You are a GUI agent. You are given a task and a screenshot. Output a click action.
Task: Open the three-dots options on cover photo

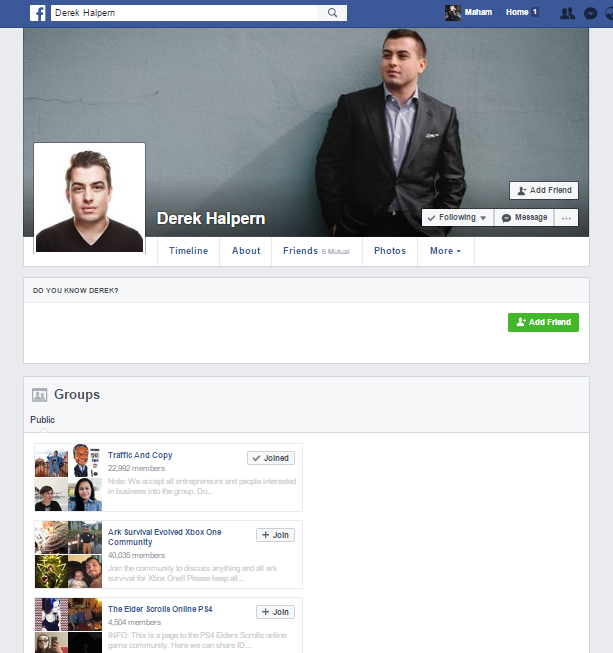click(x=567, y=218)
